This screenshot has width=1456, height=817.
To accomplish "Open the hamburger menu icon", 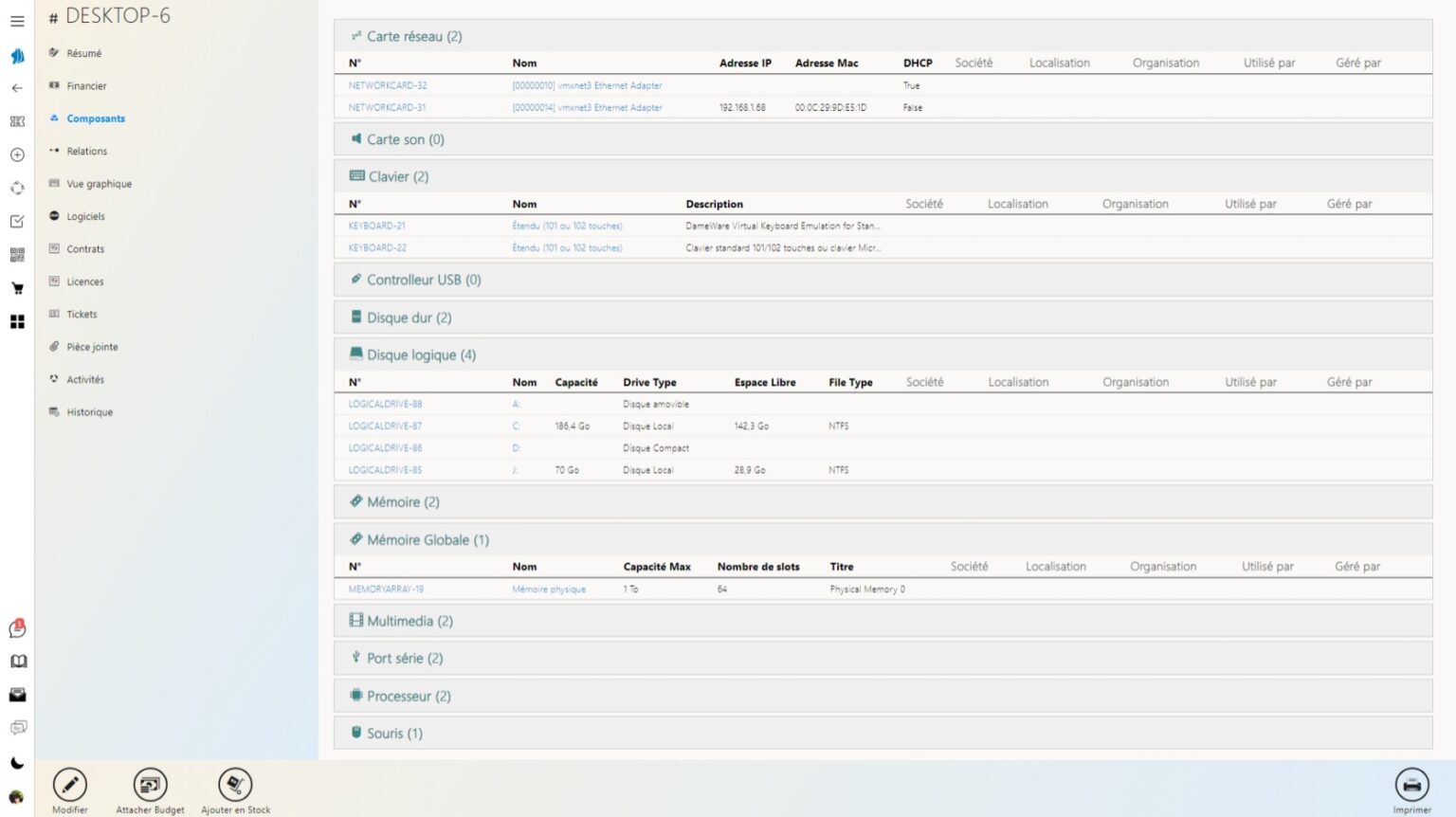I will click(x=17, y=21).
